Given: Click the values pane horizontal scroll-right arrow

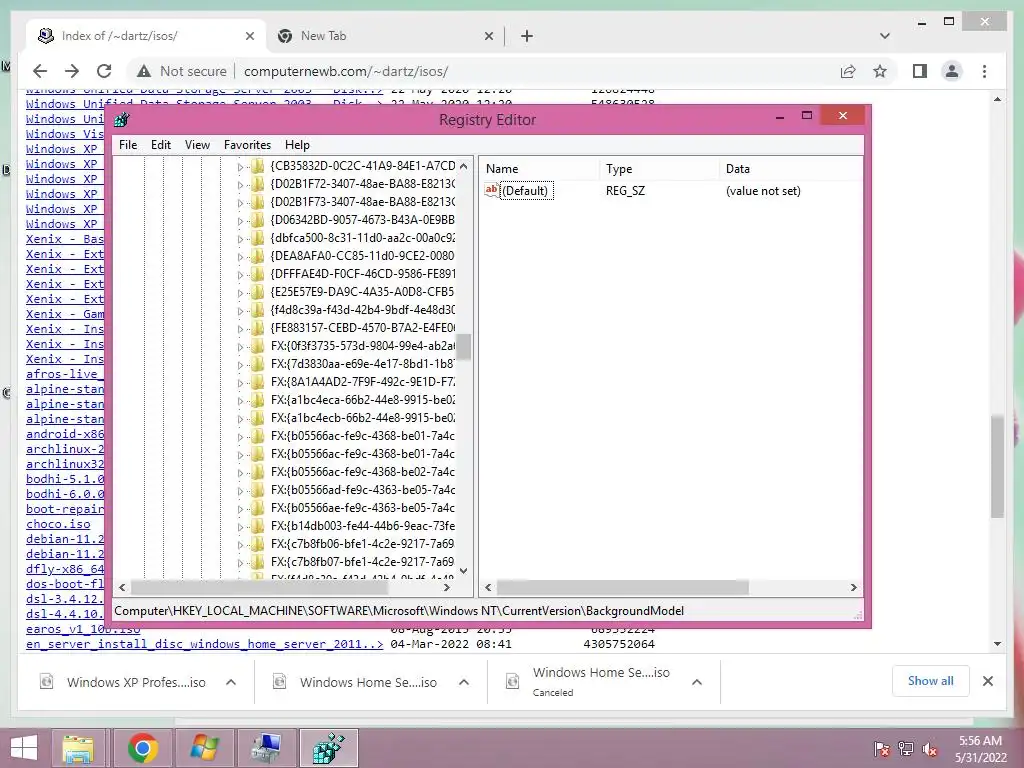Looking at the screenshot, I should pos(854,588).
